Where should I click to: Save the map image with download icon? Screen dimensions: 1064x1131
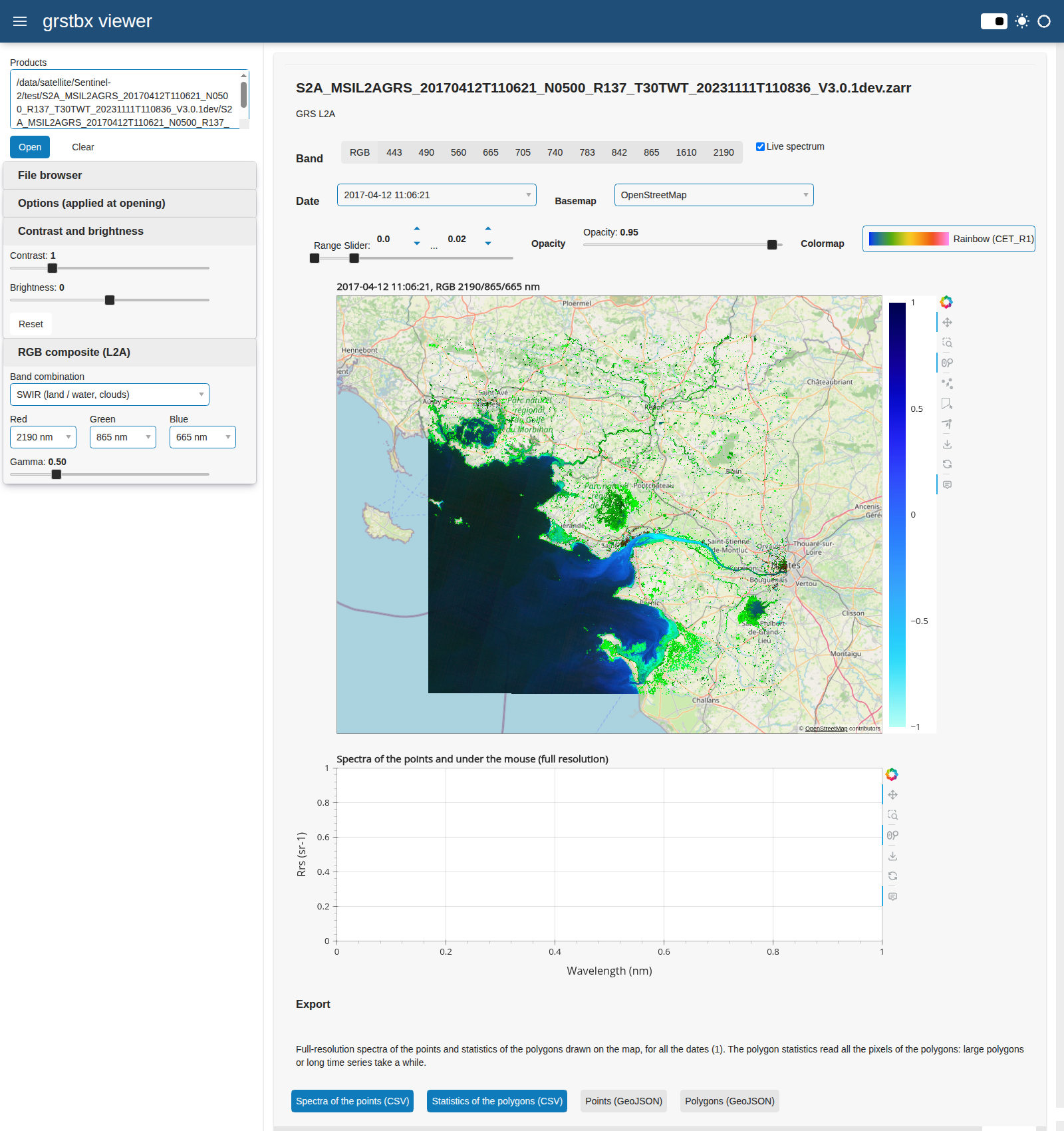point(947,444)
